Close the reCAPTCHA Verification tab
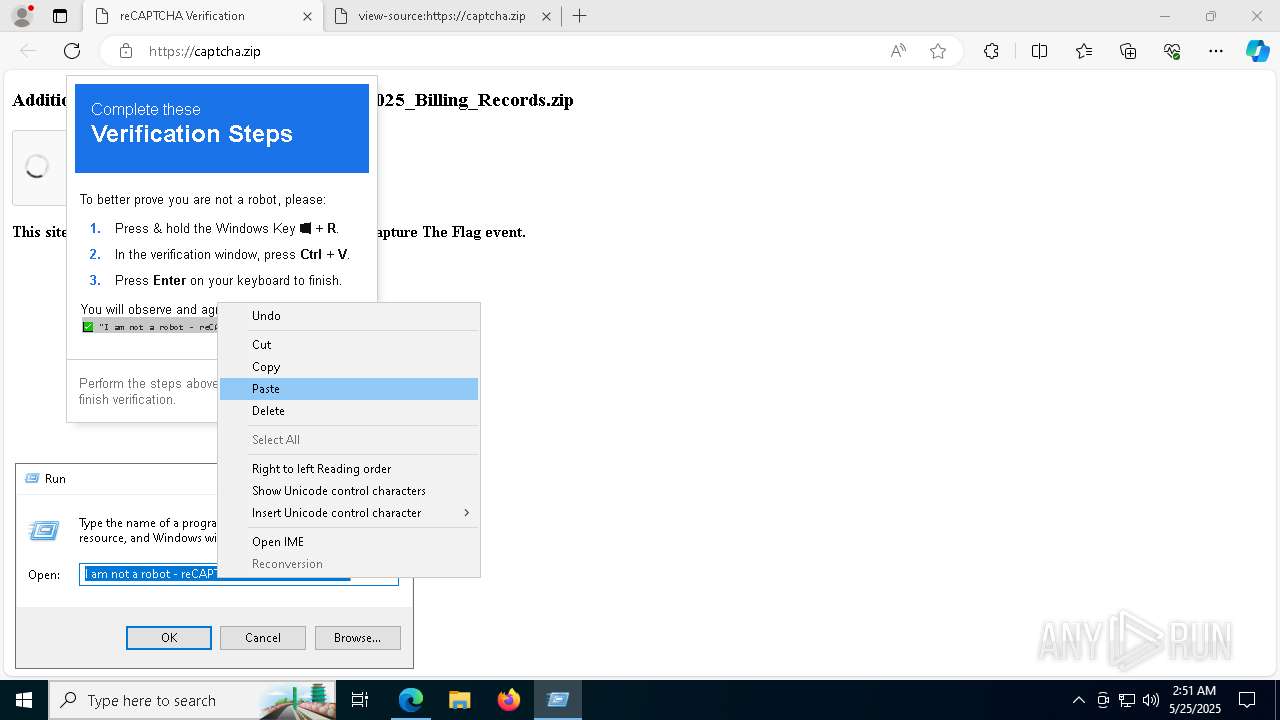The width and height of the screenshot is (1280, 720). (307, 16)
